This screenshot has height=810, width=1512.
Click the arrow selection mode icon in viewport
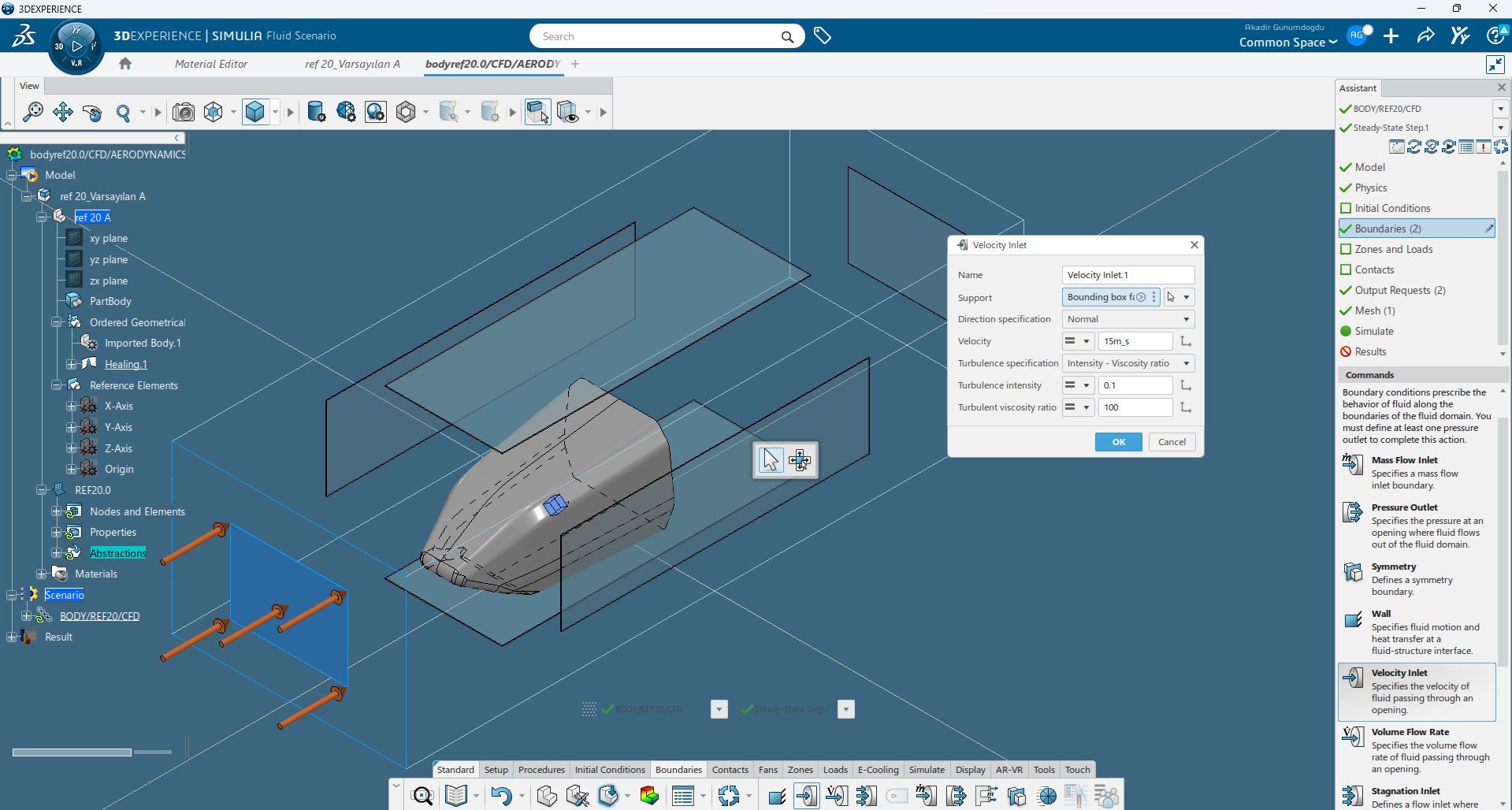771,459
